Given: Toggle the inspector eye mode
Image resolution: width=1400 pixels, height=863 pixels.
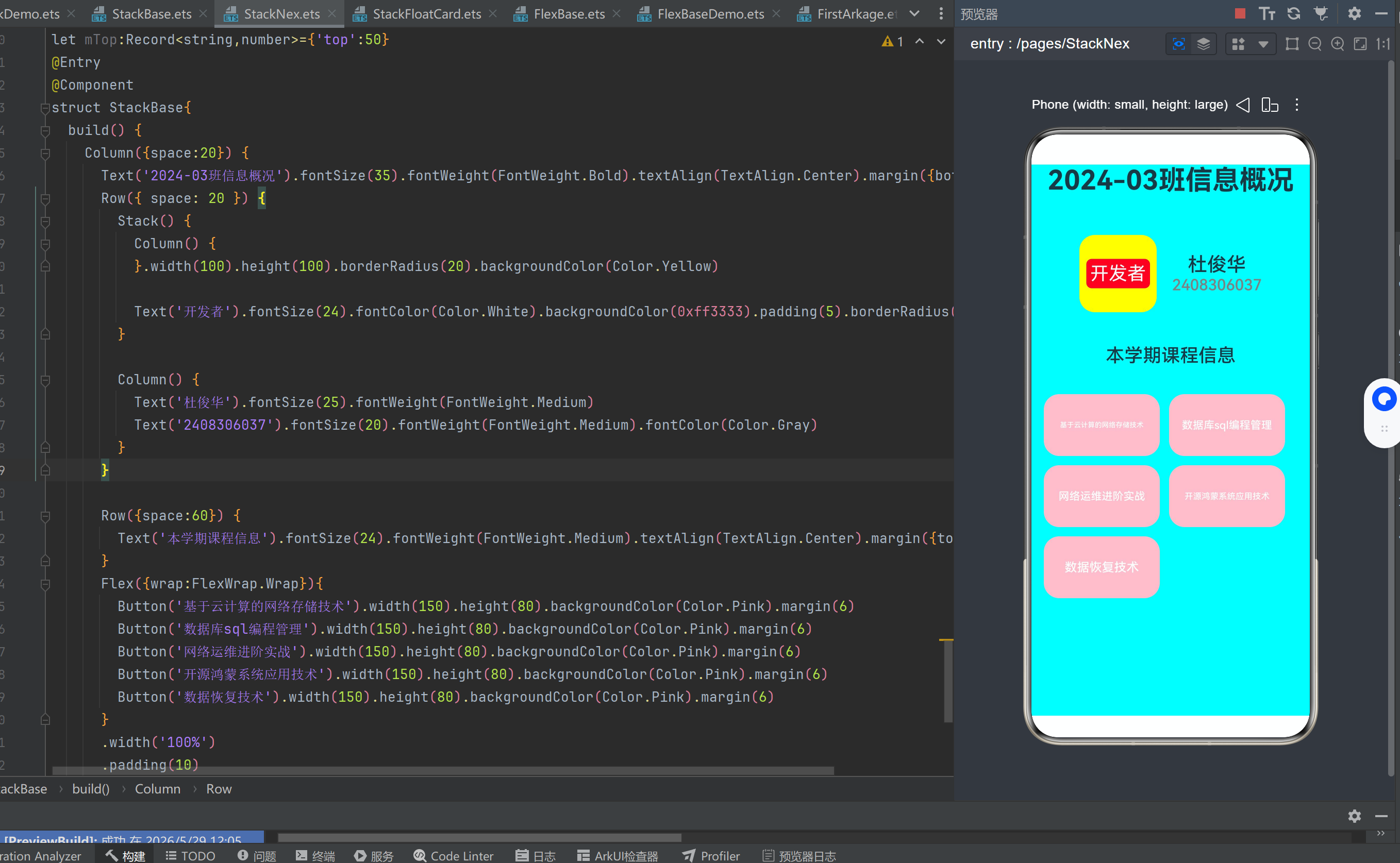Looking at the screenshot, I should point(1178,44).
